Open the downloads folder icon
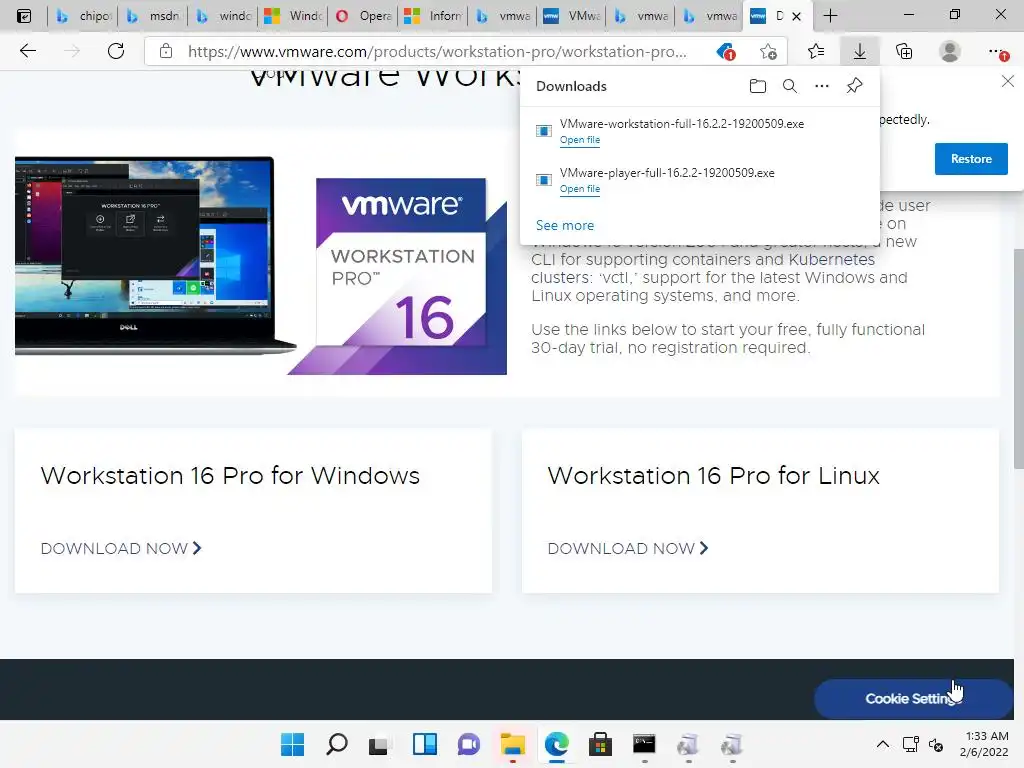This screenshot has width=1024, height=768. coord(758,86)
